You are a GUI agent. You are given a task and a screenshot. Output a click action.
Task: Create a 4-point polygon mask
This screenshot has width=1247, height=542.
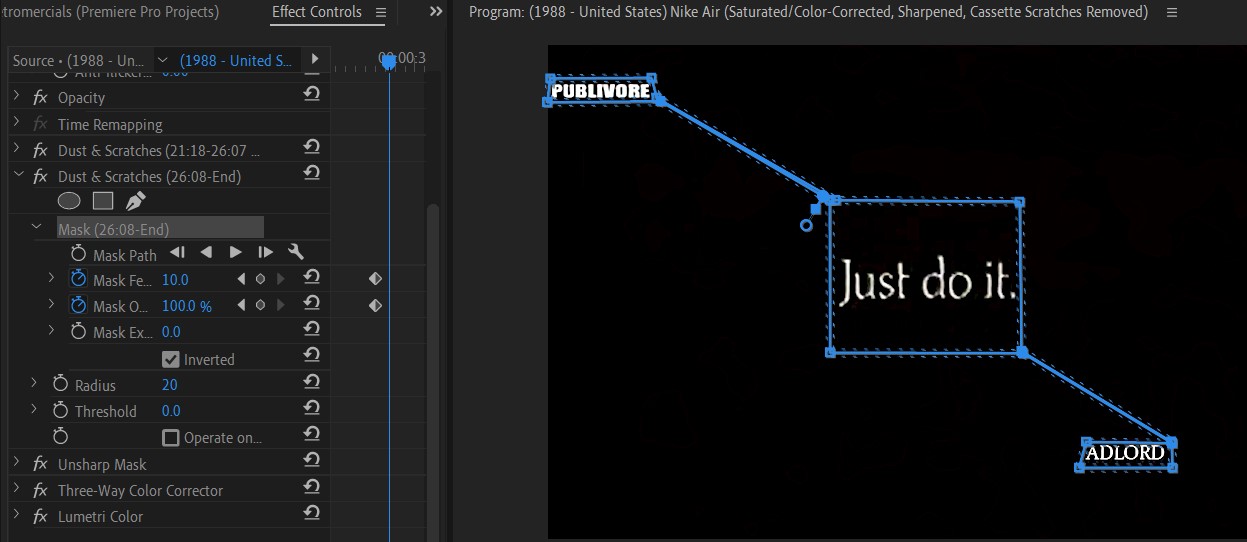(x=103, y=201)
